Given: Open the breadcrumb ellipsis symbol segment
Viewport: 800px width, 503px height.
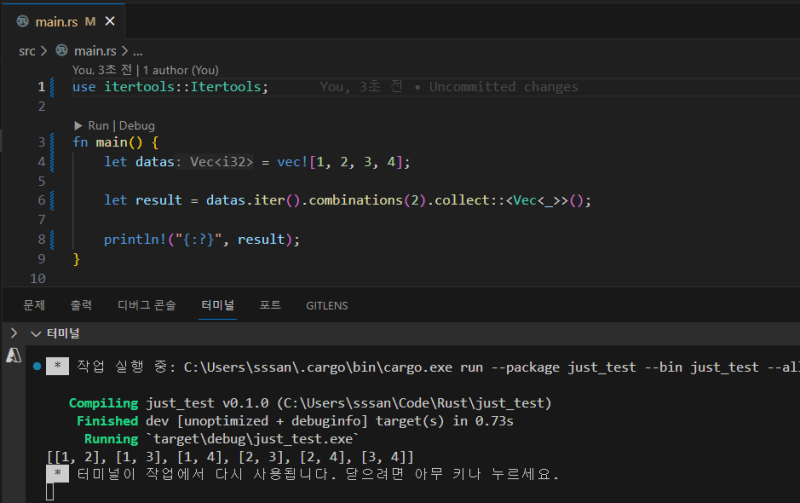Looking at the screenshot, I should point(138,50).
